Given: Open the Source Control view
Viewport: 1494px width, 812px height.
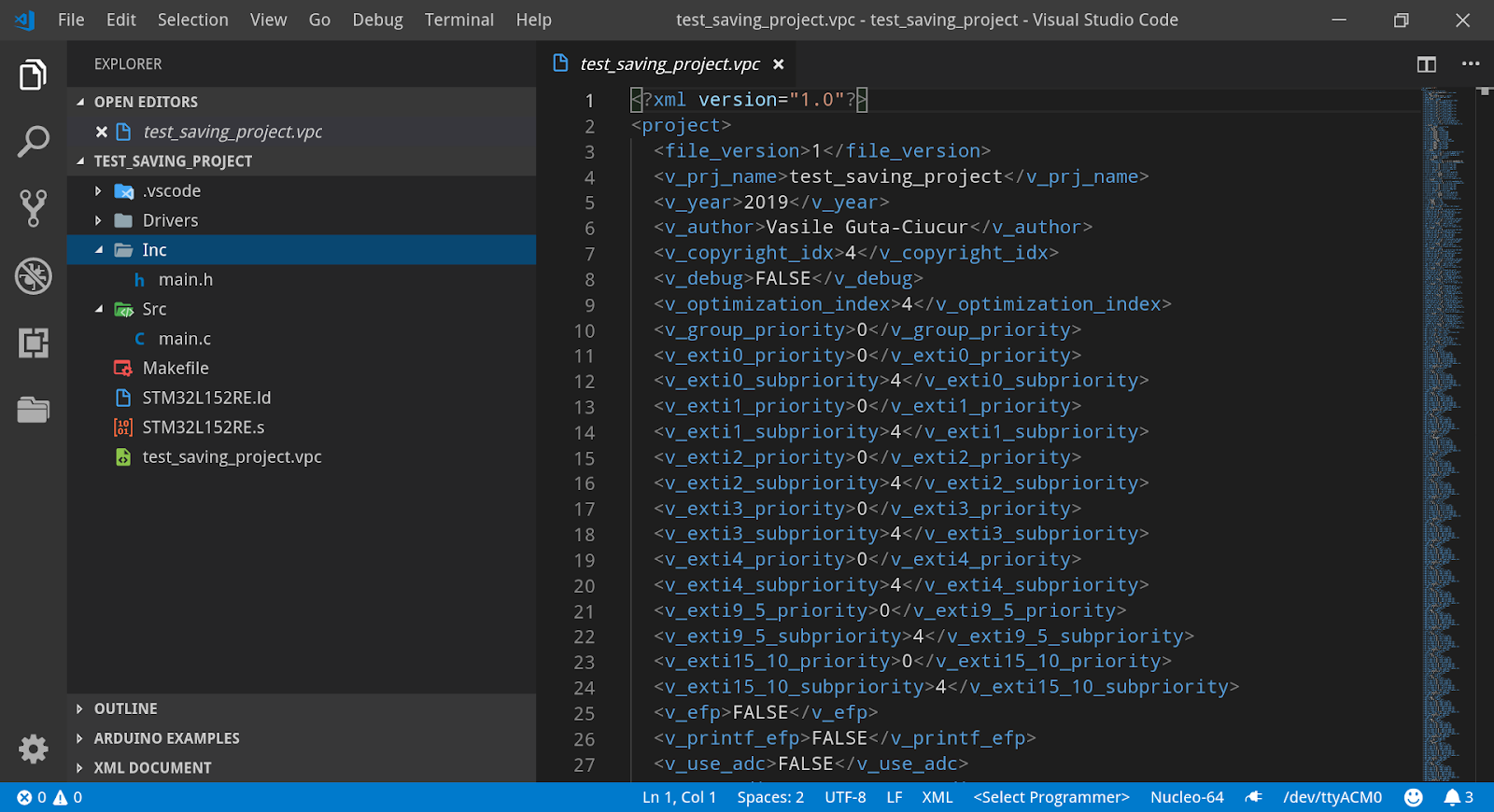Looking at the screenshot, I should 34,208.
